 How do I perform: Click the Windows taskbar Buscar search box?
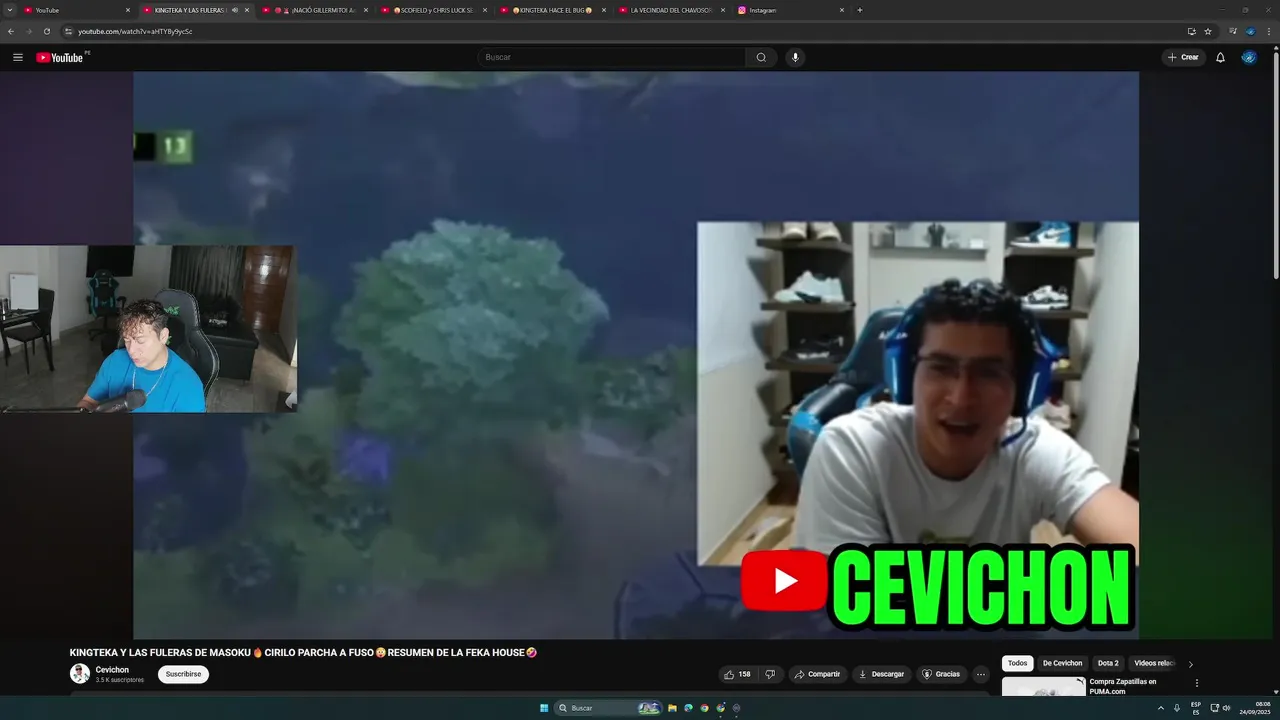[x=608, y=708]
